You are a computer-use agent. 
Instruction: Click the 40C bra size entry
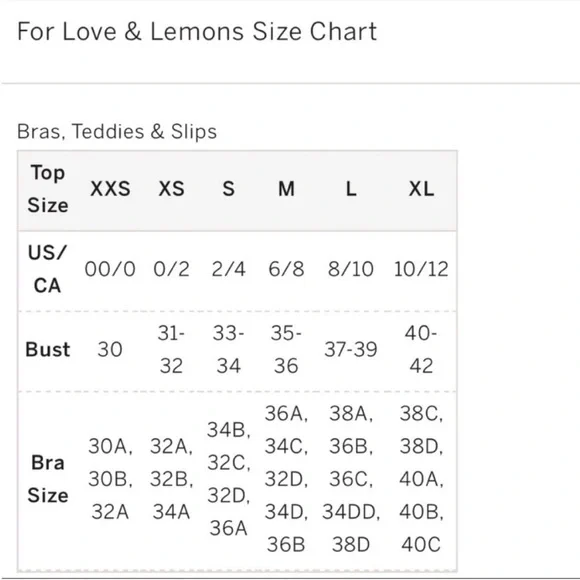tap(421, 545)
